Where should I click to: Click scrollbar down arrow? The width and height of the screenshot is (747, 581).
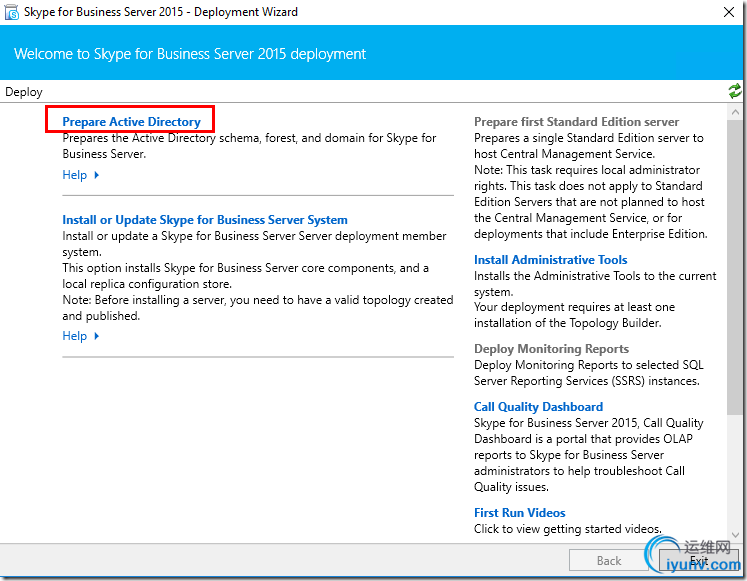click(x=735, y=534)
